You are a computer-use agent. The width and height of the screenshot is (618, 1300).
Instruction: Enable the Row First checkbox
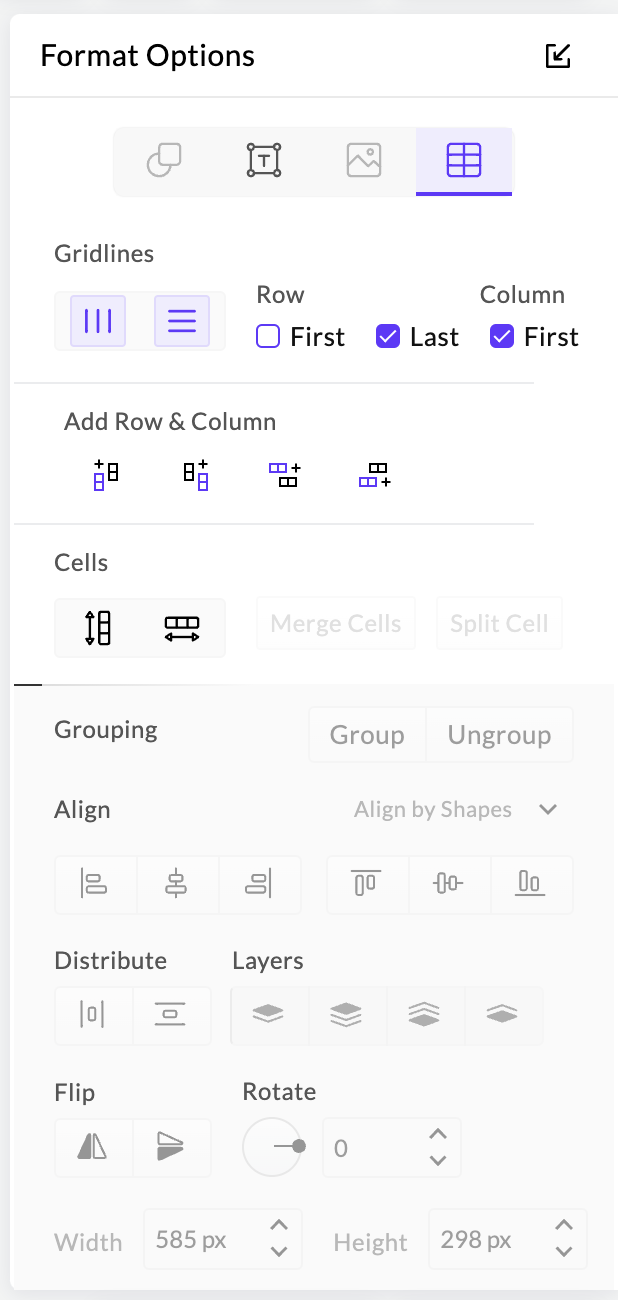click(268, 337)
